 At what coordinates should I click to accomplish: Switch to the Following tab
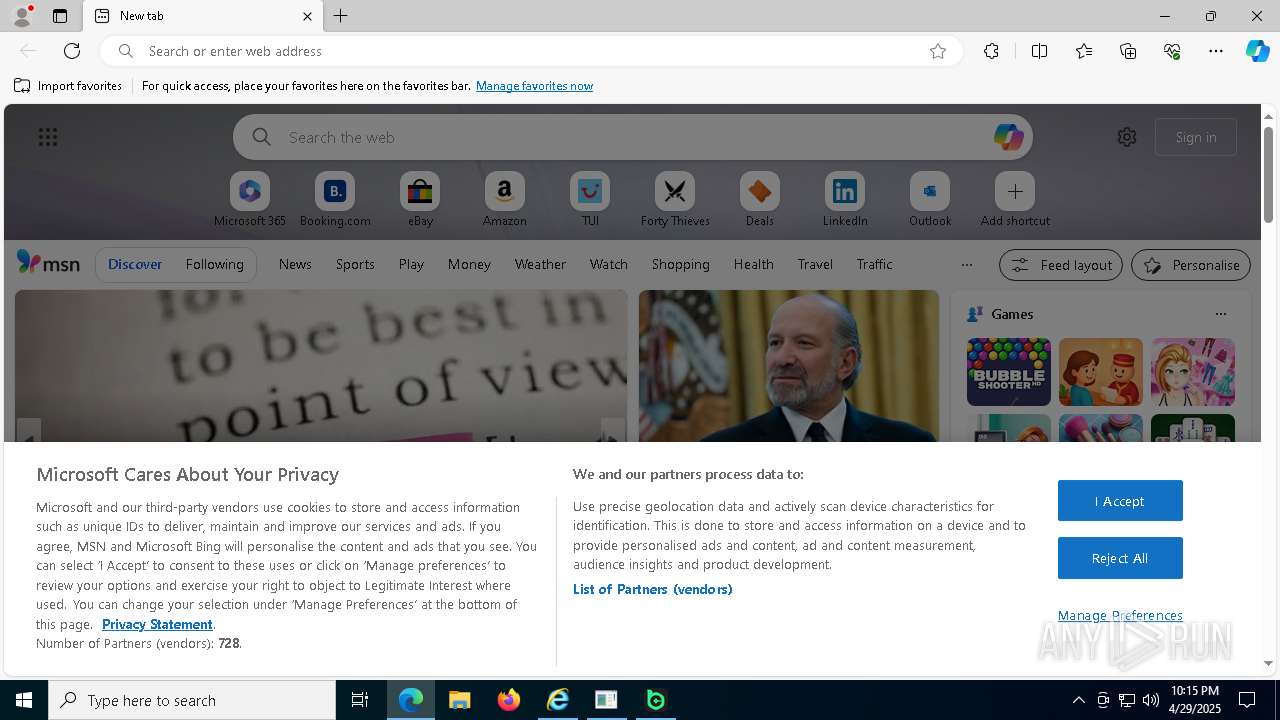pyautogui.click(x=214, y=264)
